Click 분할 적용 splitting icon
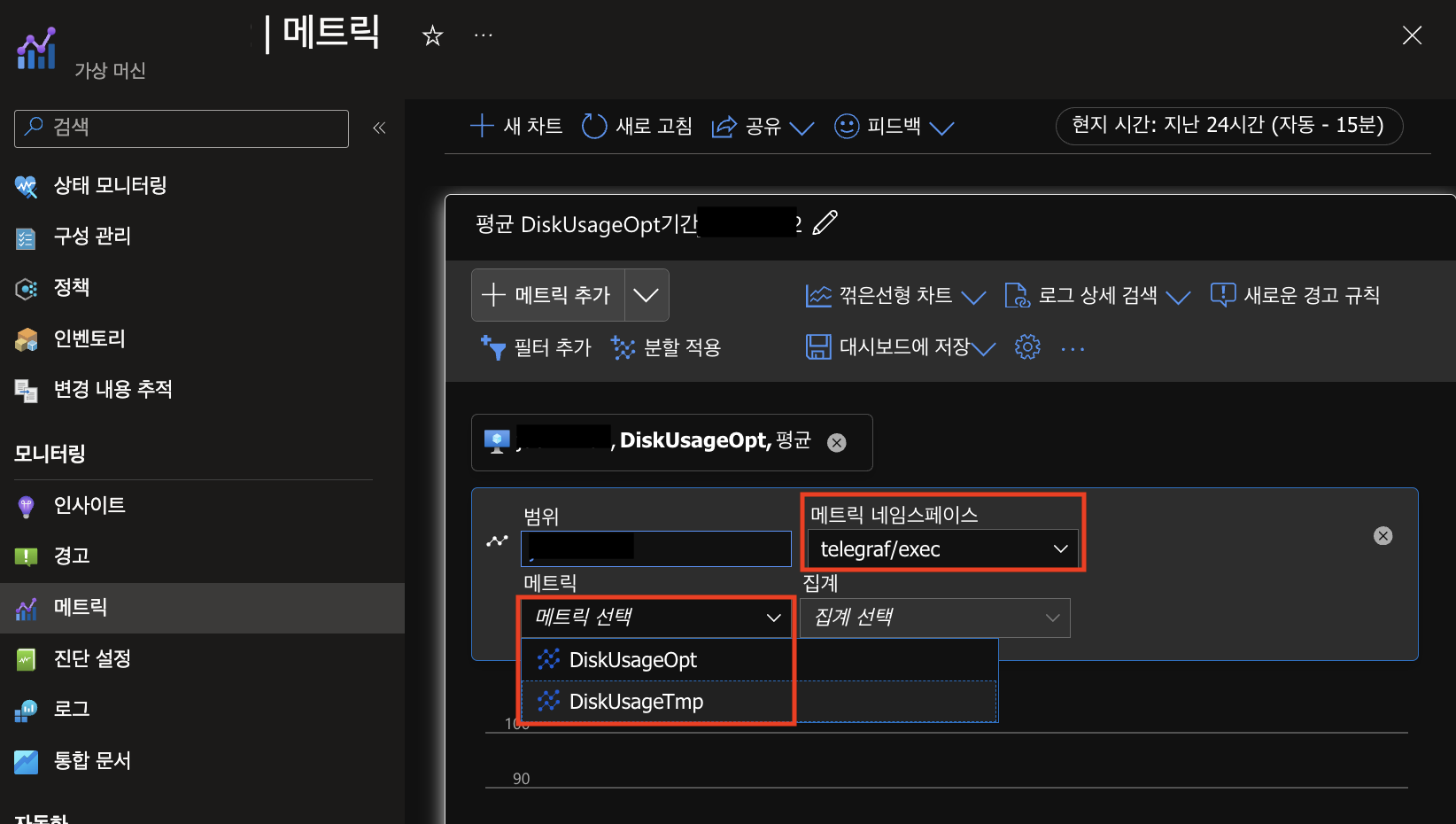 click(x=623, y=347)
